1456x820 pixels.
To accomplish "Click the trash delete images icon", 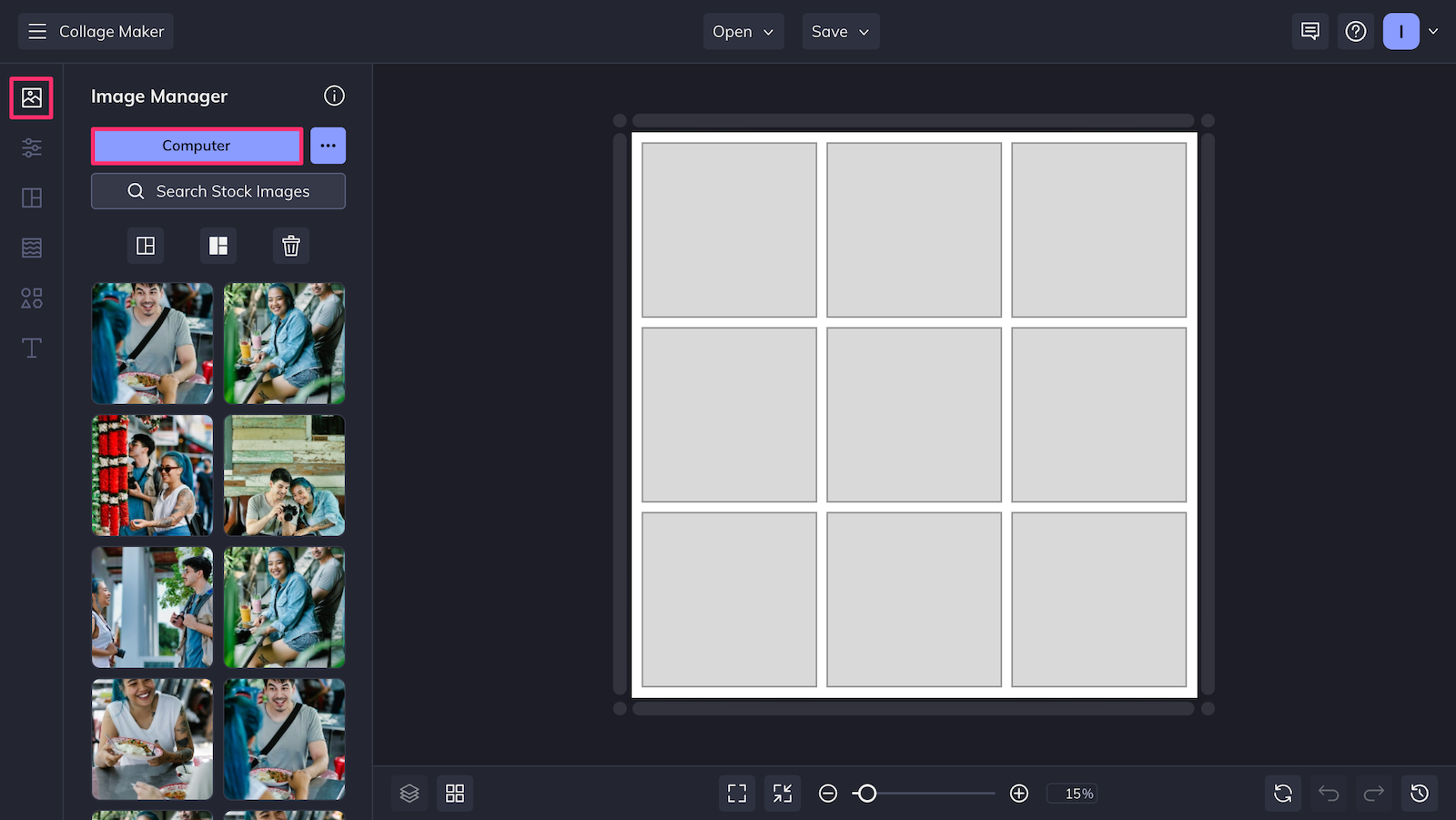I will coord(291,246).
